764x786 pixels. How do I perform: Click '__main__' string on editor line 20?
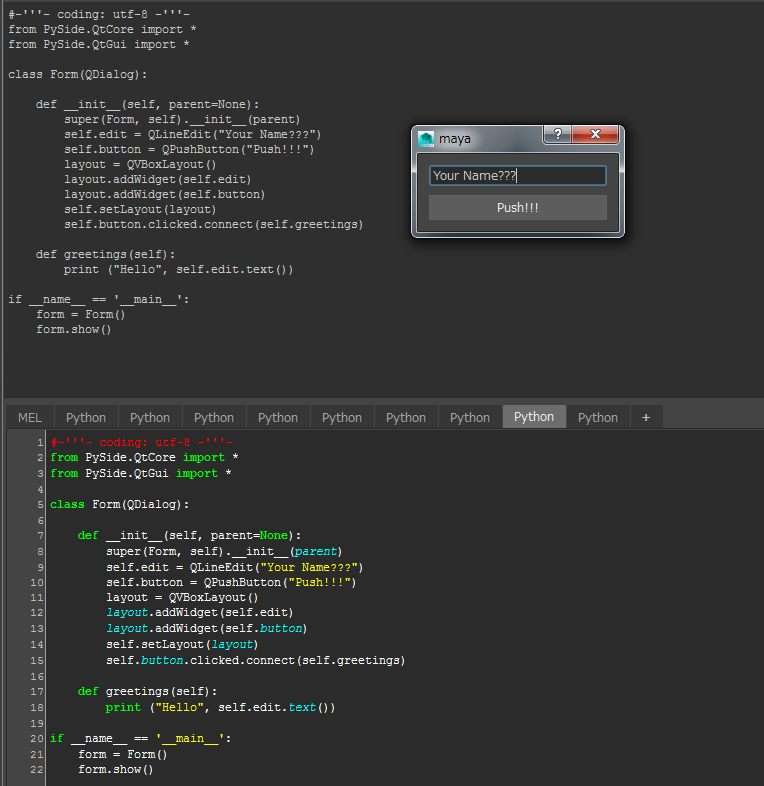click(190, 738)
